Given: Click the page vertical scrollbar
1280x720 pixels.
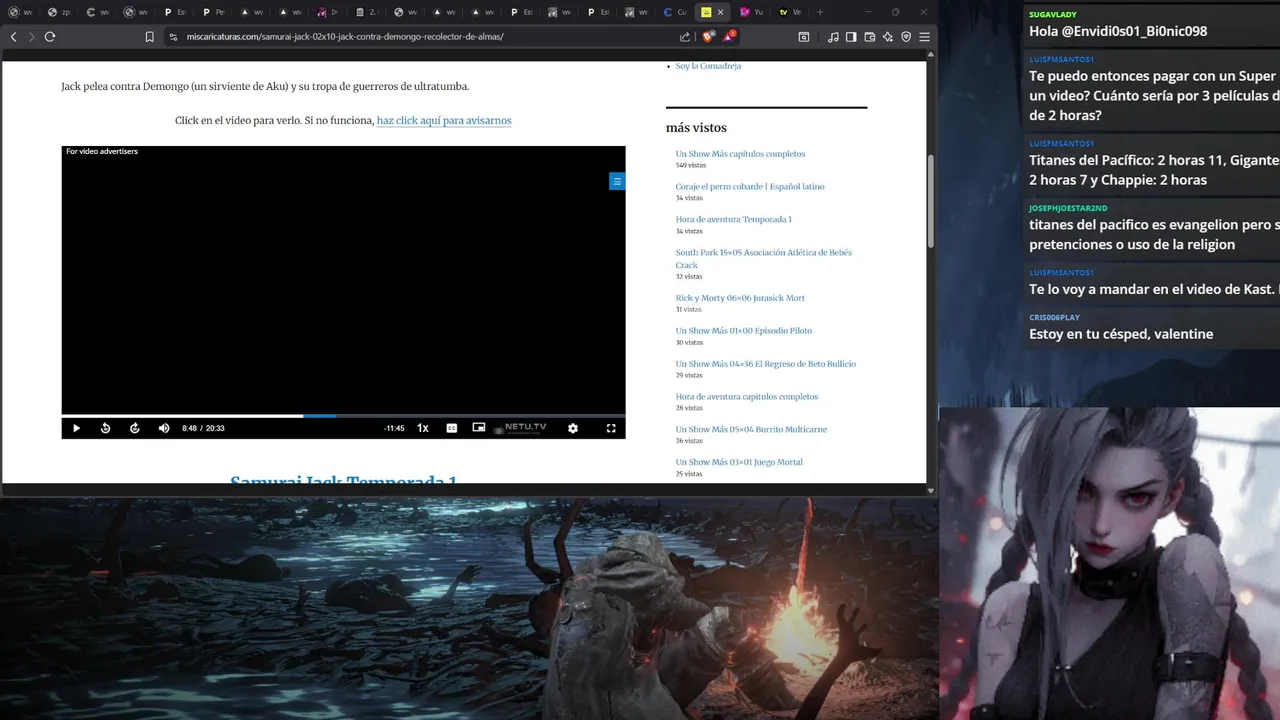Looking at the screenshot, I should [931, 200].
